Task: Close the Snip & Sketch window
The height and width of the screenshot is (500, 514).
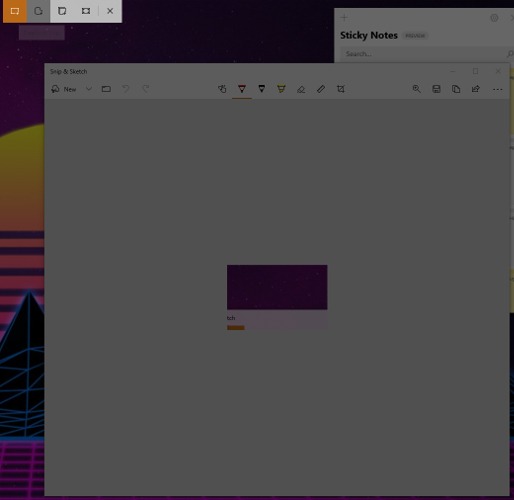Action: (x=498, y=71)
